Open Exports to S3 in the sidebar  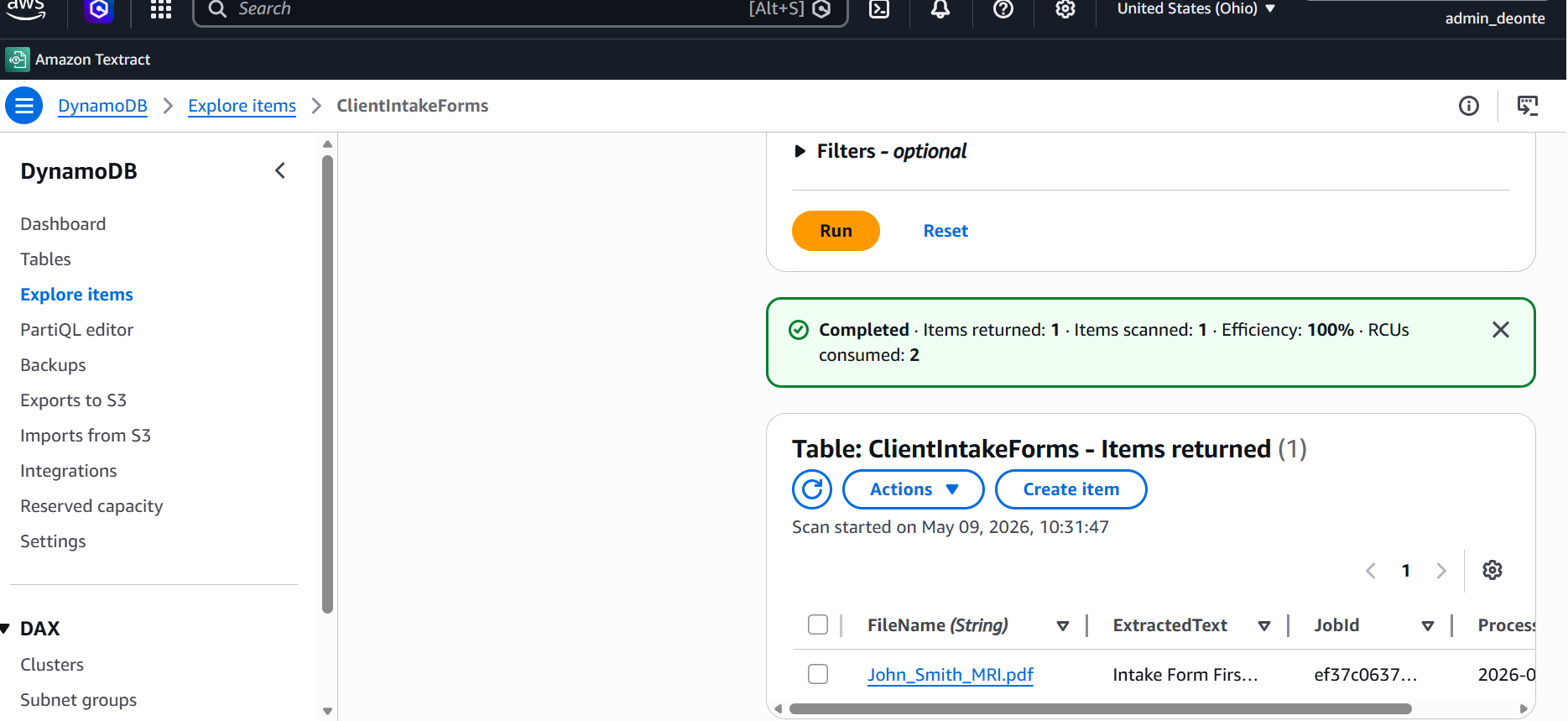click(73, 400)
